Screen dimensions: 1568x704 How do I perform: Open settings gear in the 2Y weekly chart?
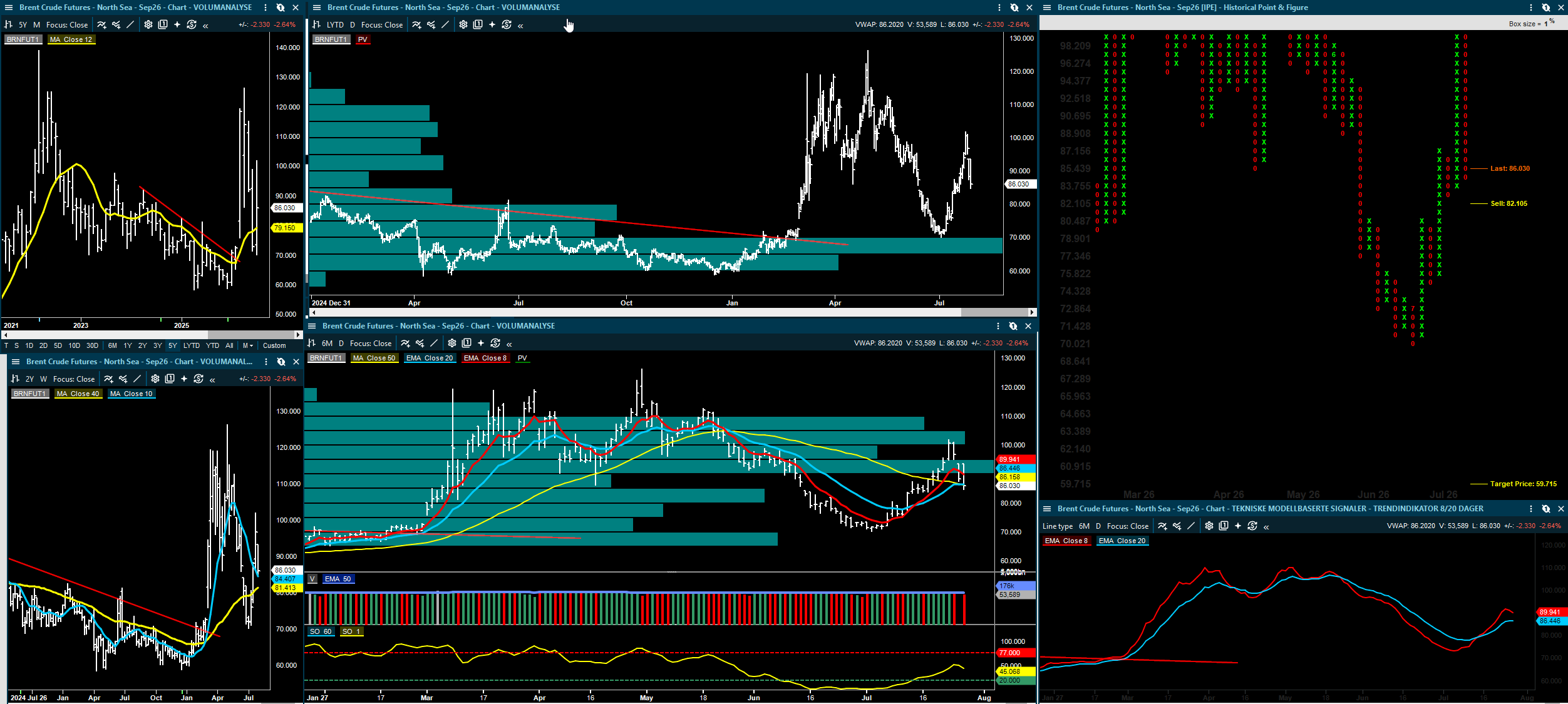(155, 379)
